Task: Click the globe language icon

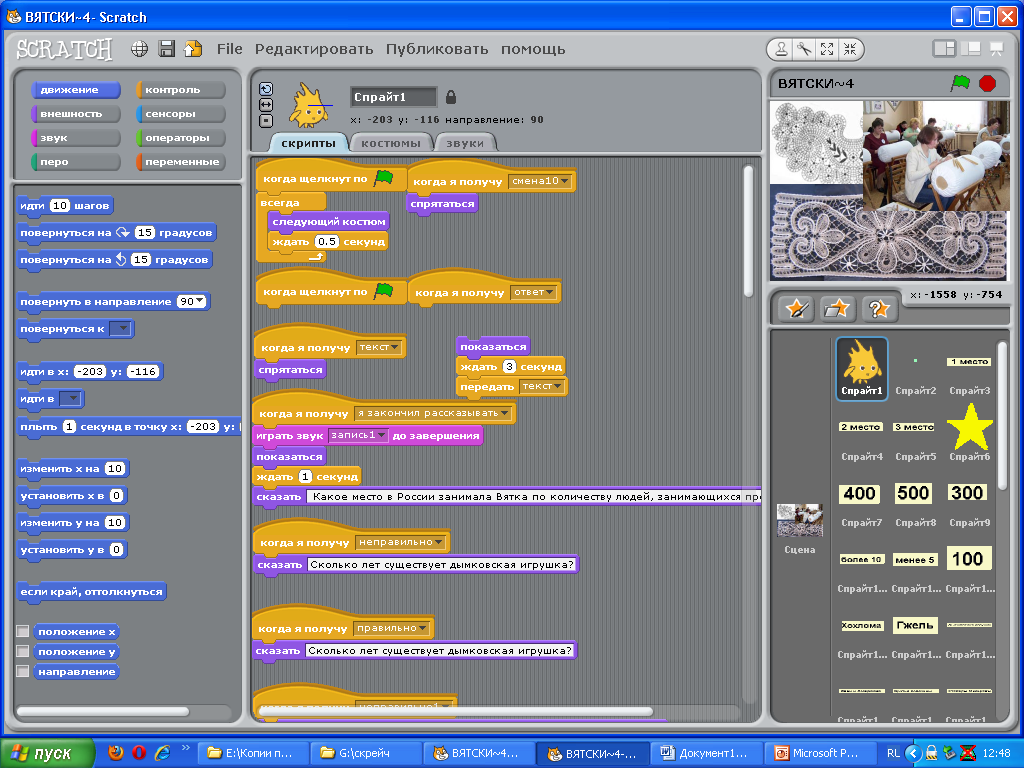Action: (x=139, y=49)
